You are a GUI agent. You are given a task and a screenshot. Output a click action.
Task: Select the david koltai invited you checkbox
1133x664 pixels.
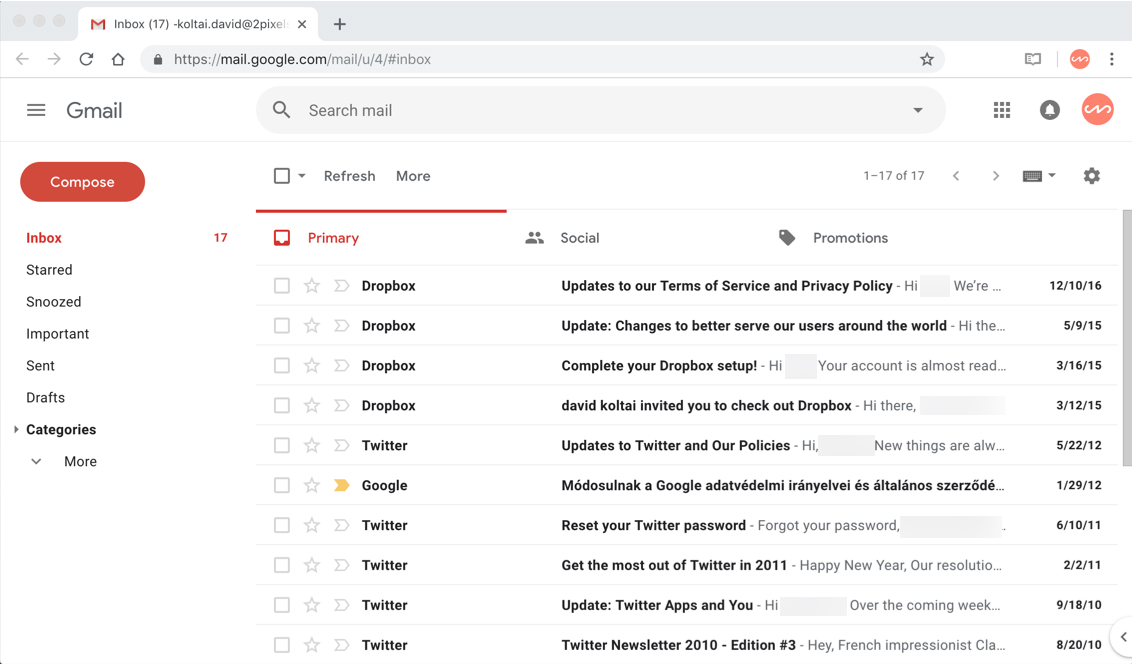[282, 405]
